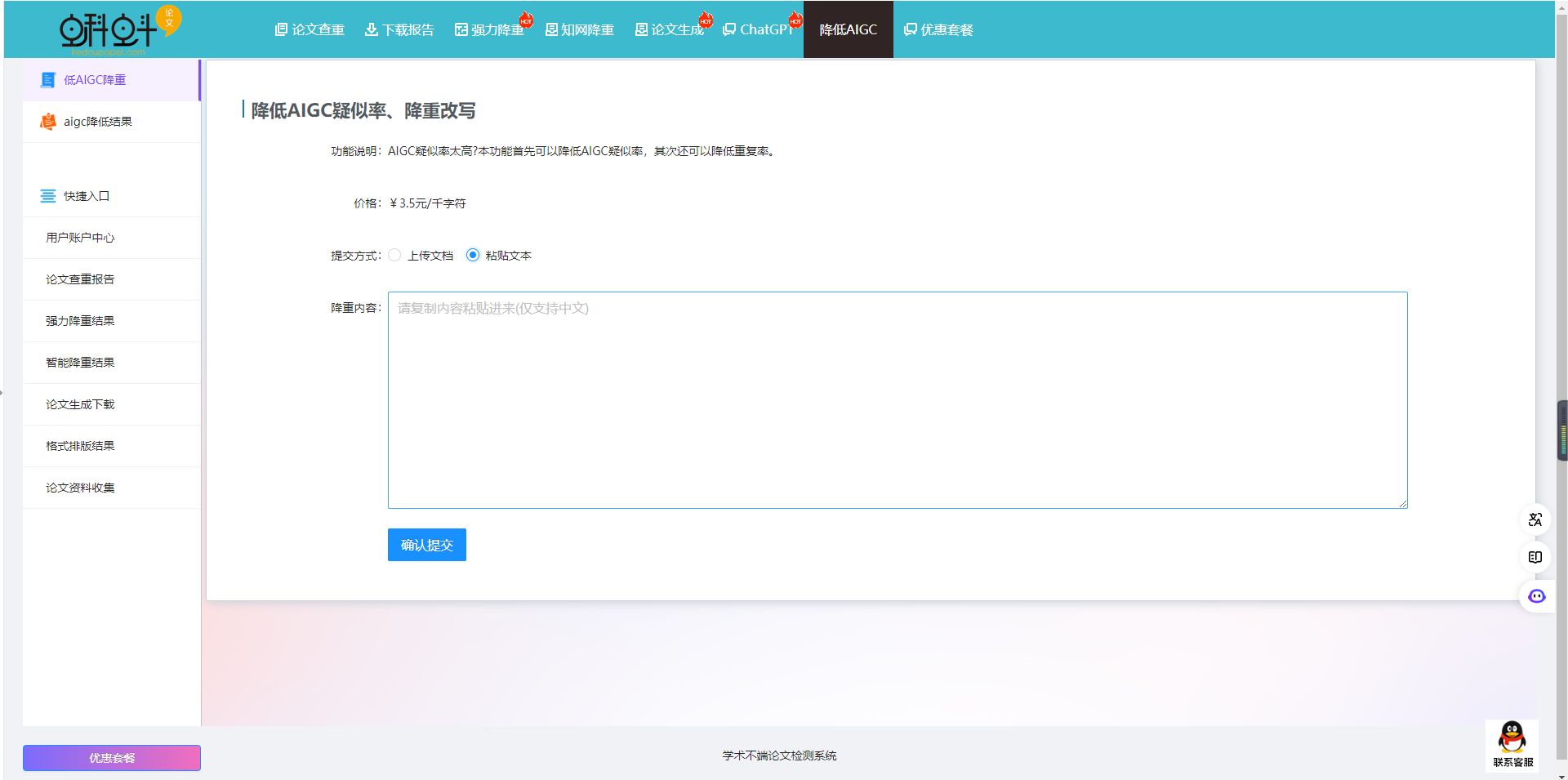Open the ChatGPT navigation item
Image resolution: width=1568 pixels, height=780 pixels.
[x=758, y=29]
